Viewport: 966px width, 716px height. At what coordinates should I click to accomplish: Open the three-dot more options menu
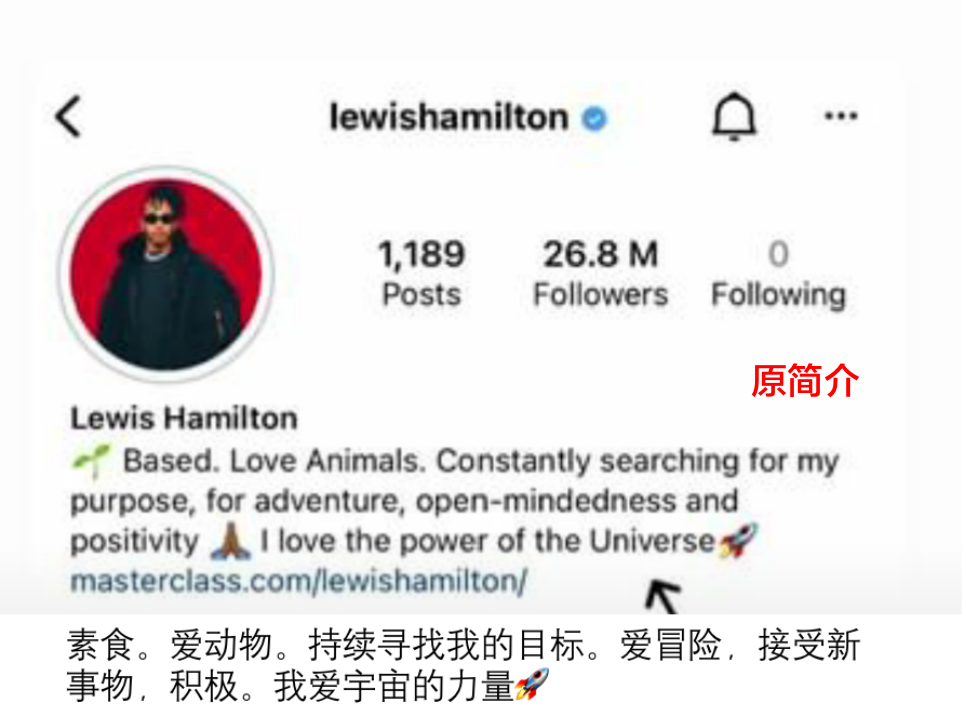click(840, 115)
